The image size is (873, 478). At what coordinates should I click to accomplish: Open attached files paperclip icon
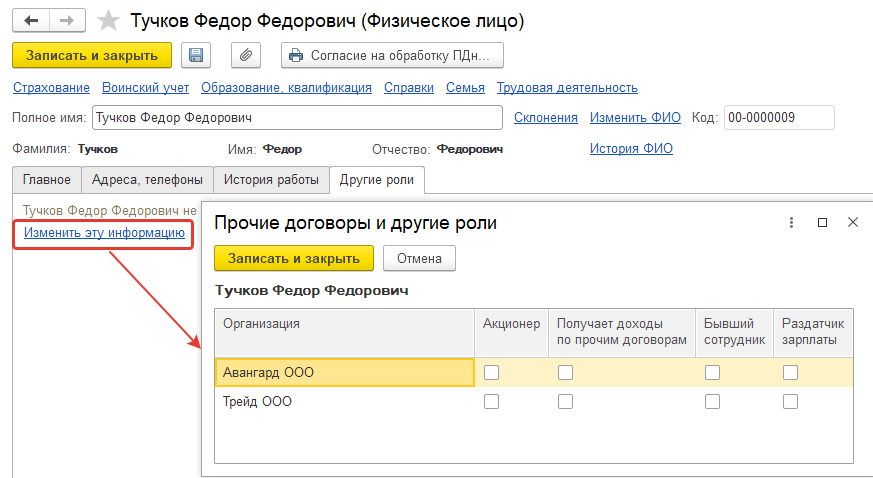tap(246, 55)
